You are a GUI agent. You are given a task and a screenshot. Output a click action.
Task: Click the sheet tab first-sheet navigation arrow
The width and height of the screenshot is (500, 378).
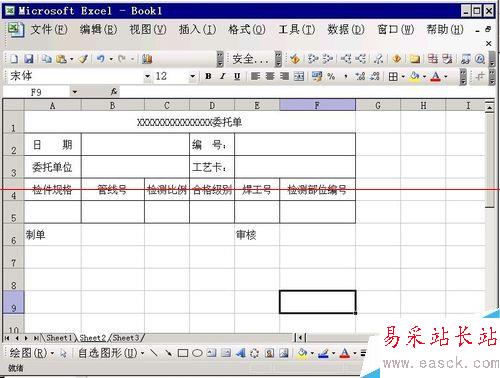[x=7, y=338]
